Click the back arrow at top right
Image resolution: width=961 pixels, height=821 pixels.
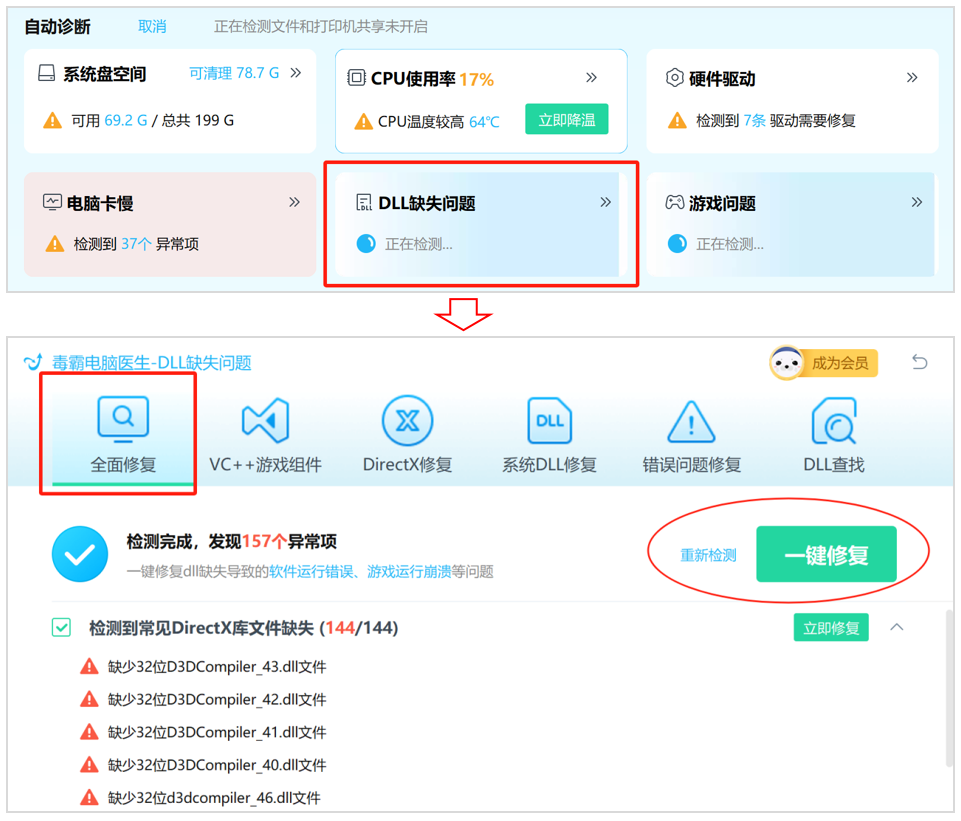(920, 363)
